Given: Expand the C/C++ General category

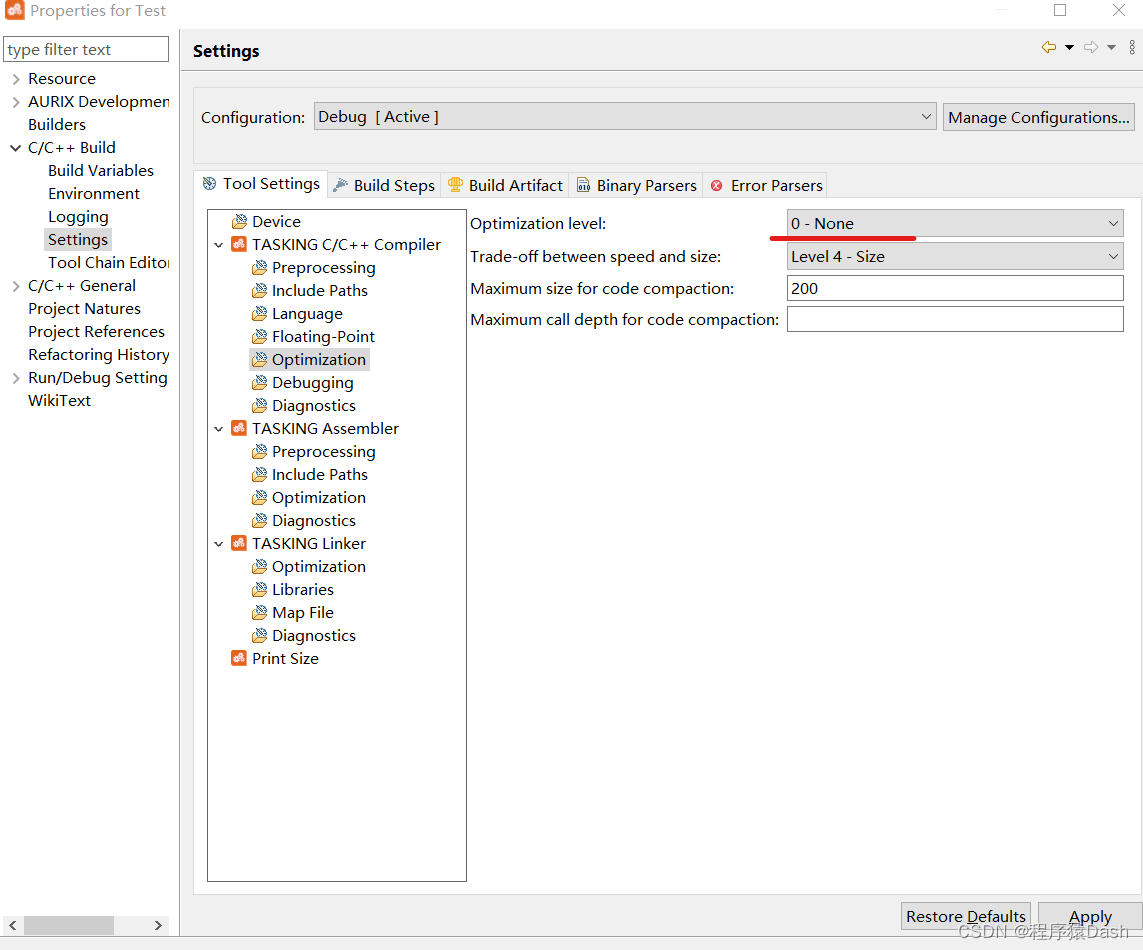Looking at the screenshot, I should 15,286.
